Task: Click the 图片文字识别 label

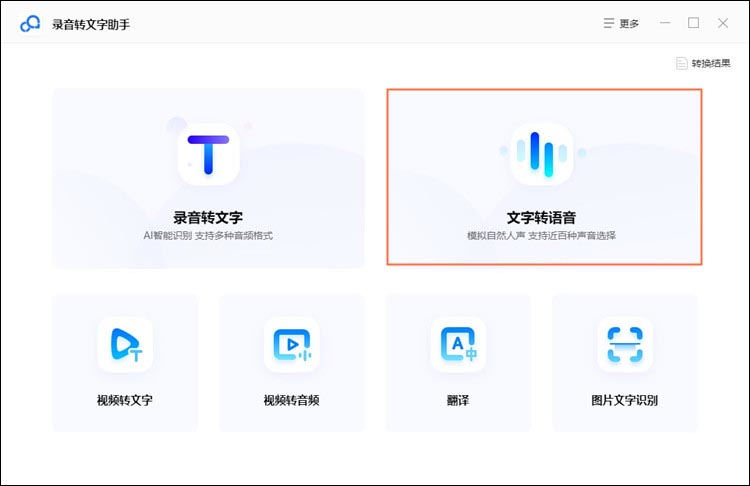Action: 625,400
